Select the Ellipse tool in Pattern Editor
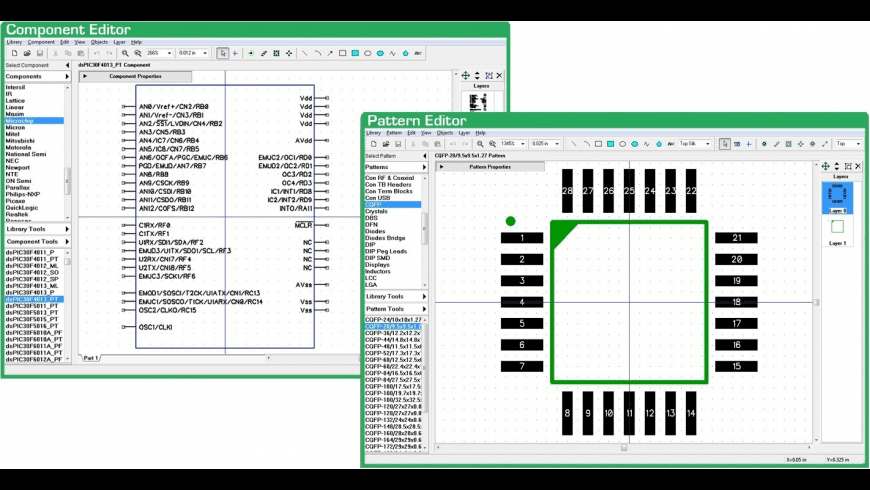870x490 pixels. (623, 144)
